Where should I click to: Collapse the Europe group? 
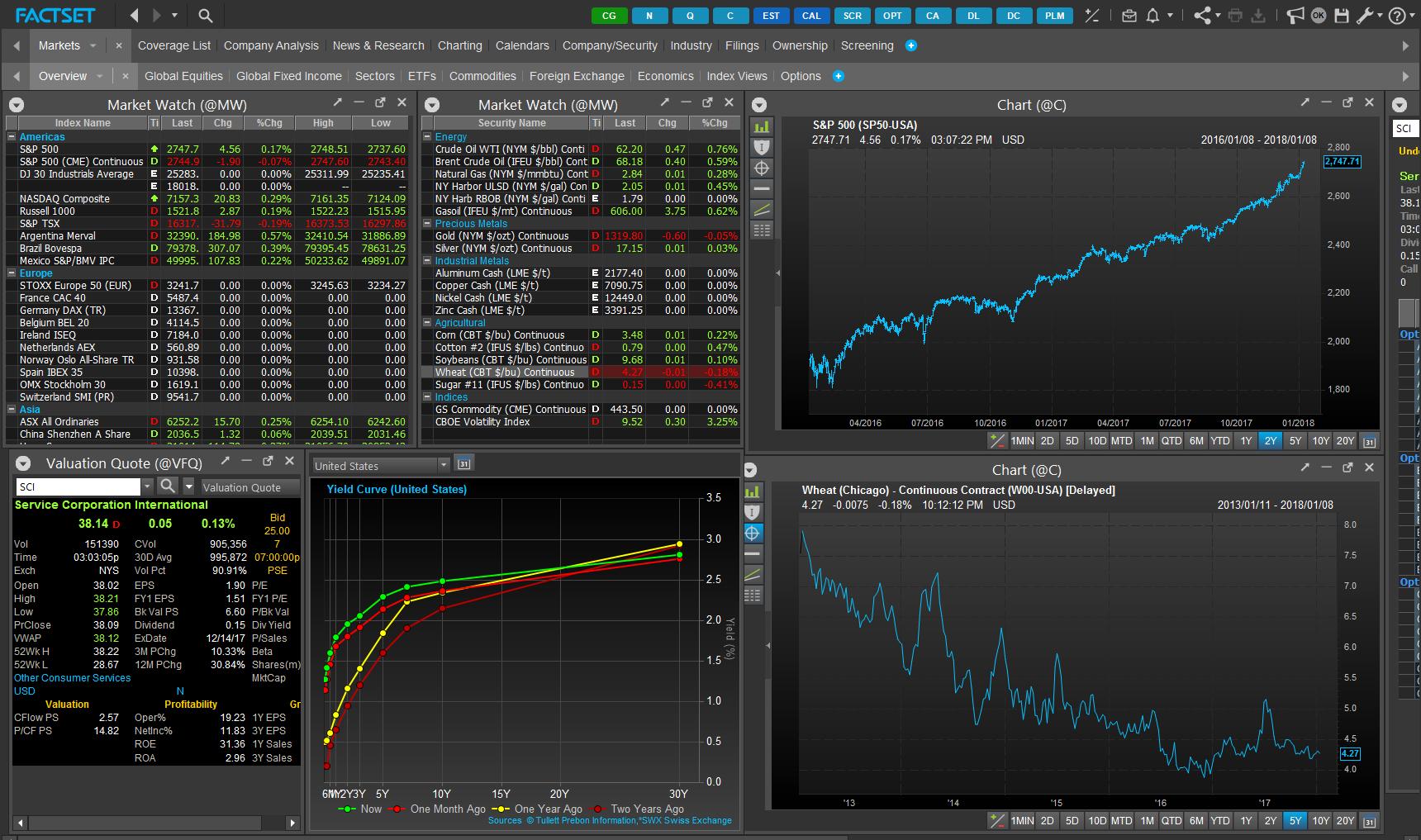12,273
